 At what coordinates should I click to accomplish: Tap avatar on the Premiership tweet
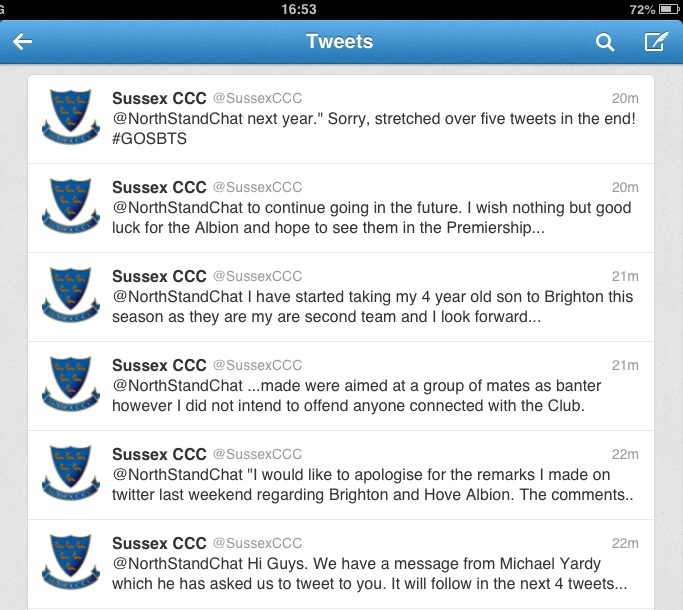71,205
